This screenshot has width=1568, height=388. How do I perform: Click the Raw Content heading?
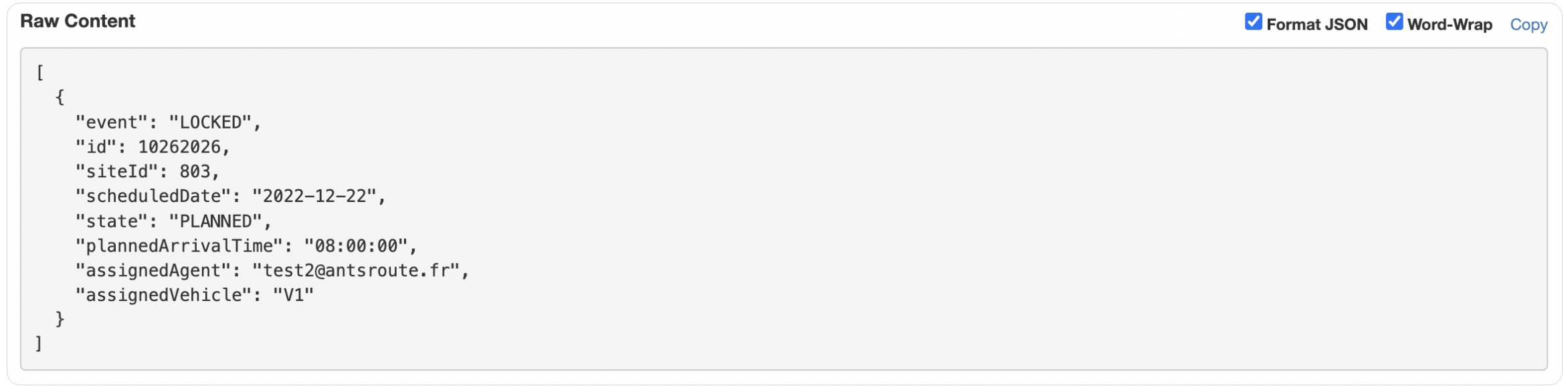tap(78, 21)
